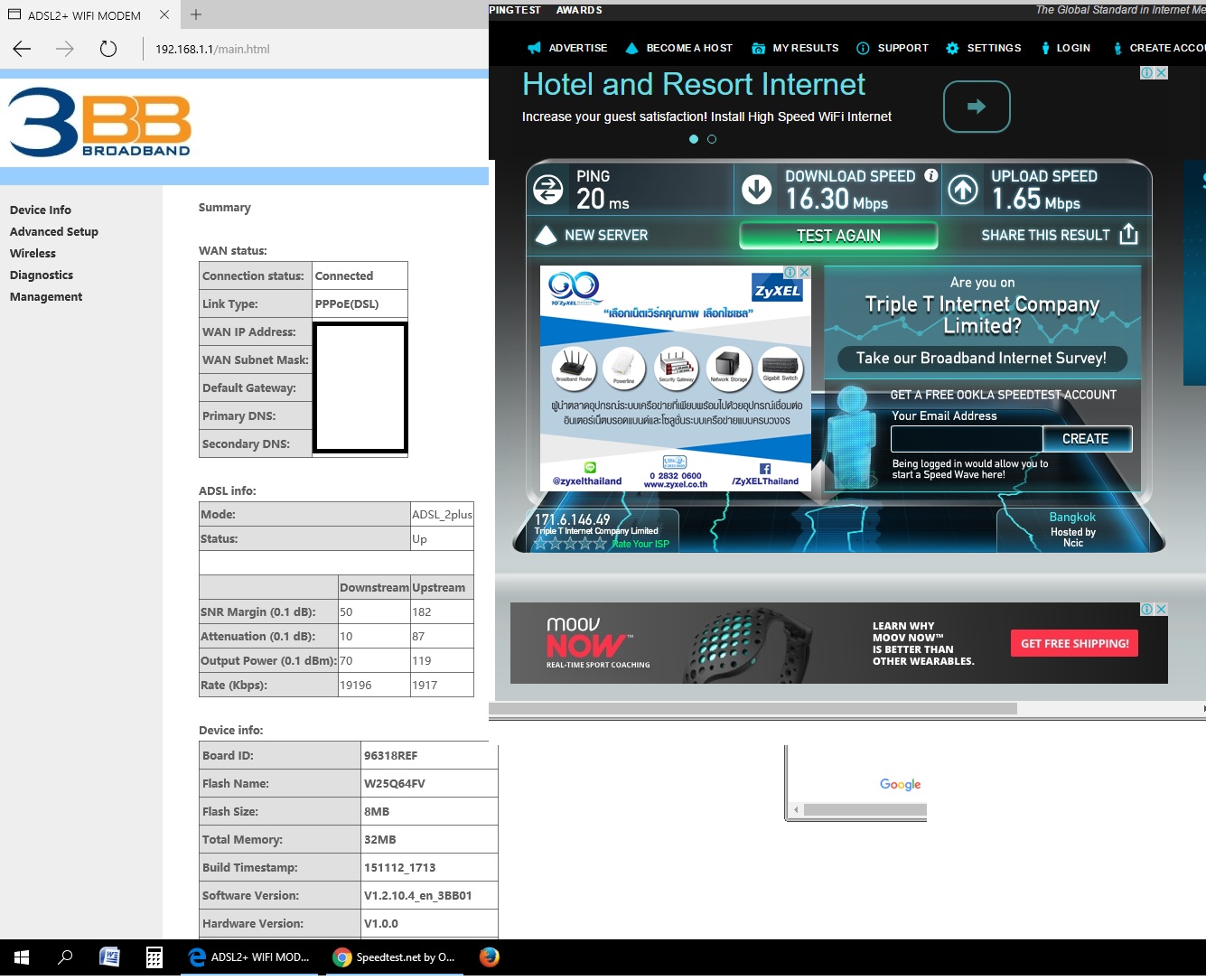Image resolution: width=1206 pixels, height=980 pixels.
Task: Open Calculator from the taskbar
Action: pos(154,957)
